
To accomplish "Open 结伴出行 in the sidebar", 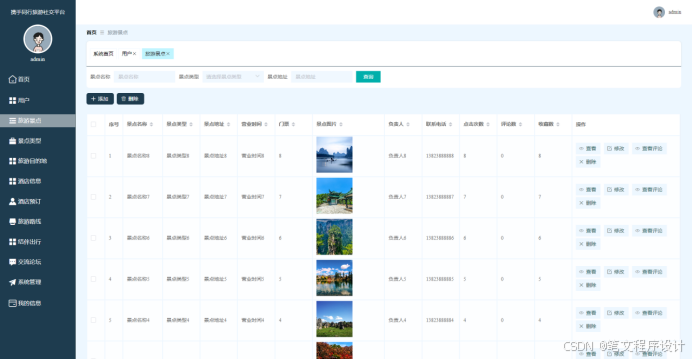I will pyautogui.click(x=38, y=242).
